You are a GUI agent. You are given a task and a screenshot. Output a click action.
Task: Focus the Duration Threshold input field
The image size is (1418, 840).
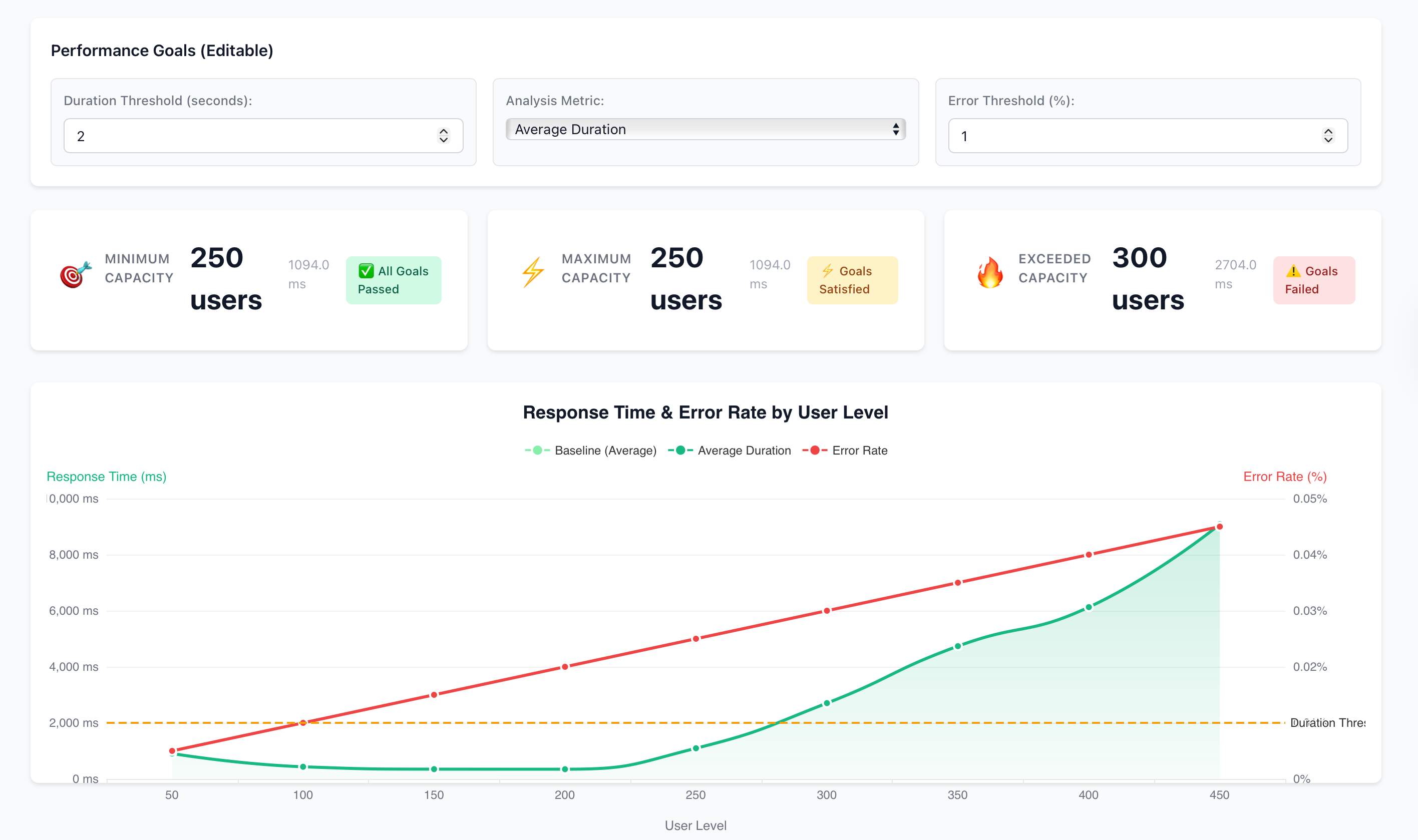[x=249, y=136]
